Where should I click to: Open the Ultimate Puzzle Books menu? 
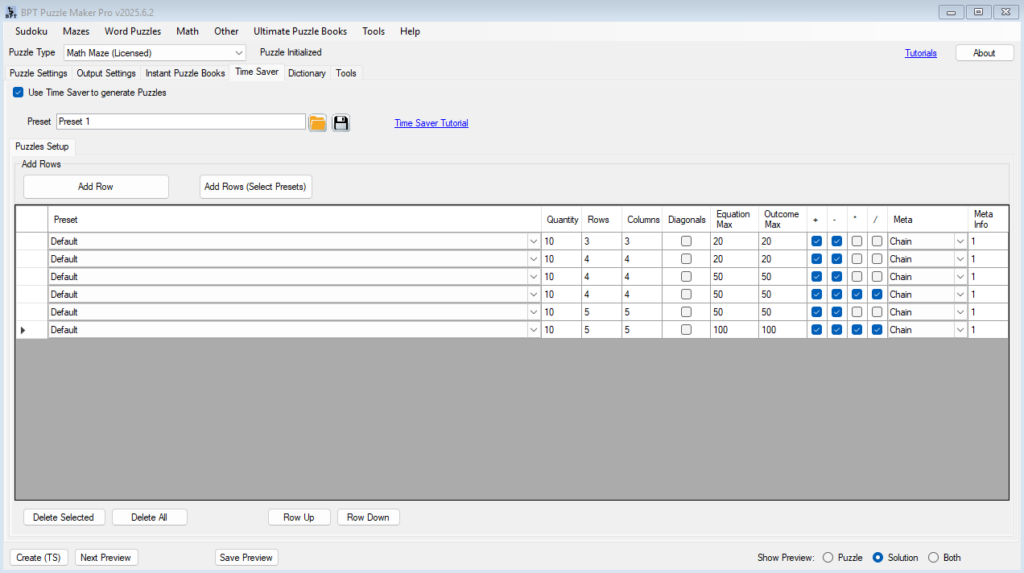pos(300,31)
